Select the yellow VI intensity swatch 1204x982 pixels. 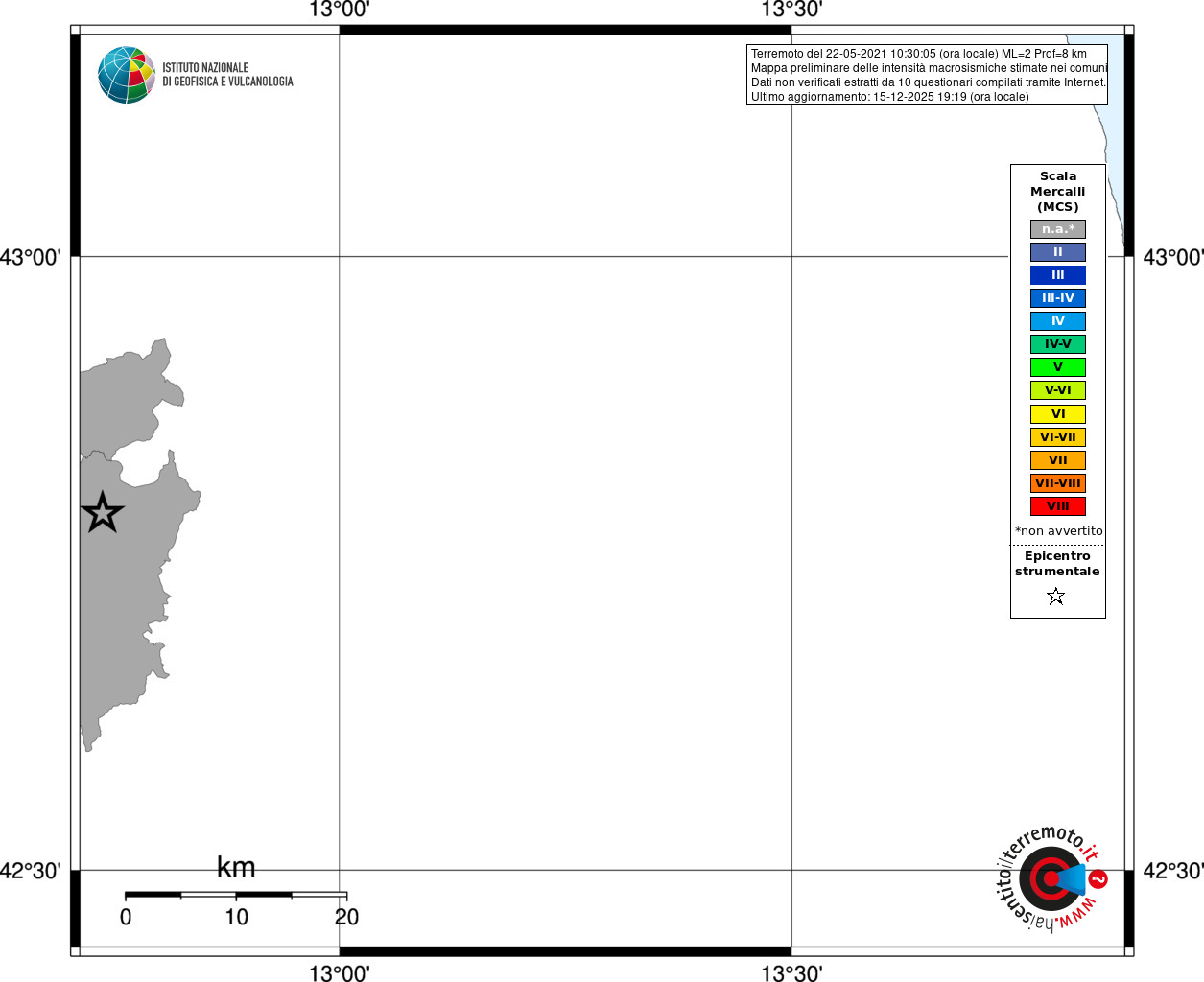coord(1058,414)
